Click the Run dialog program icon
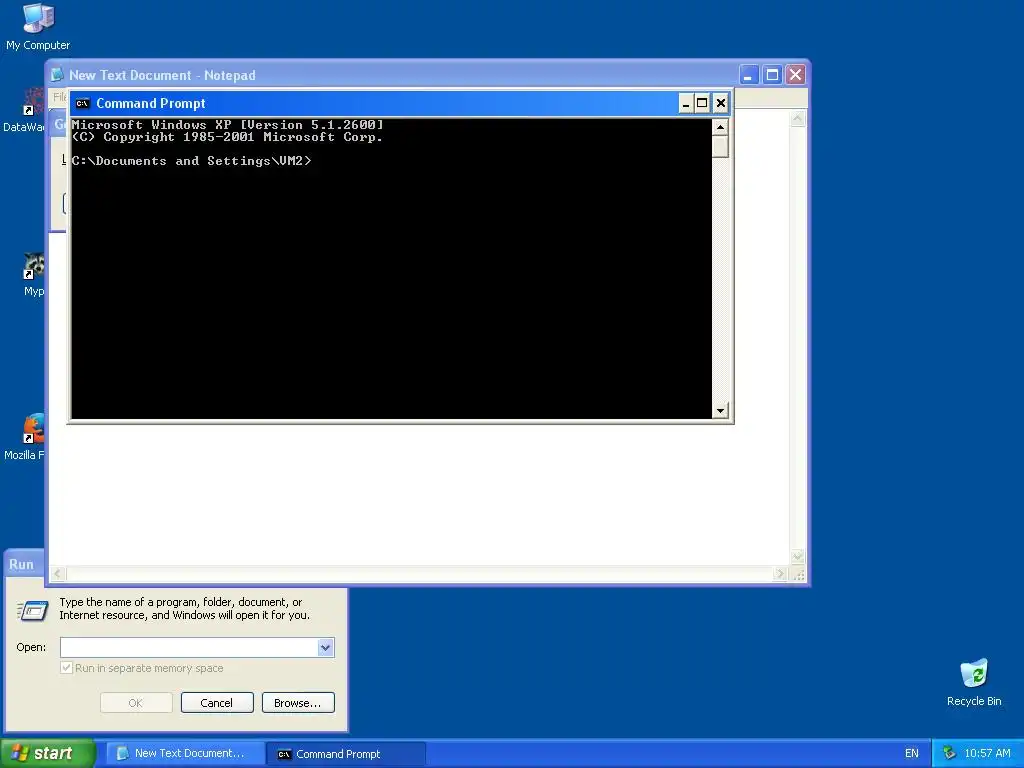This screenshot has width=1024, height=768. (32, 611)
